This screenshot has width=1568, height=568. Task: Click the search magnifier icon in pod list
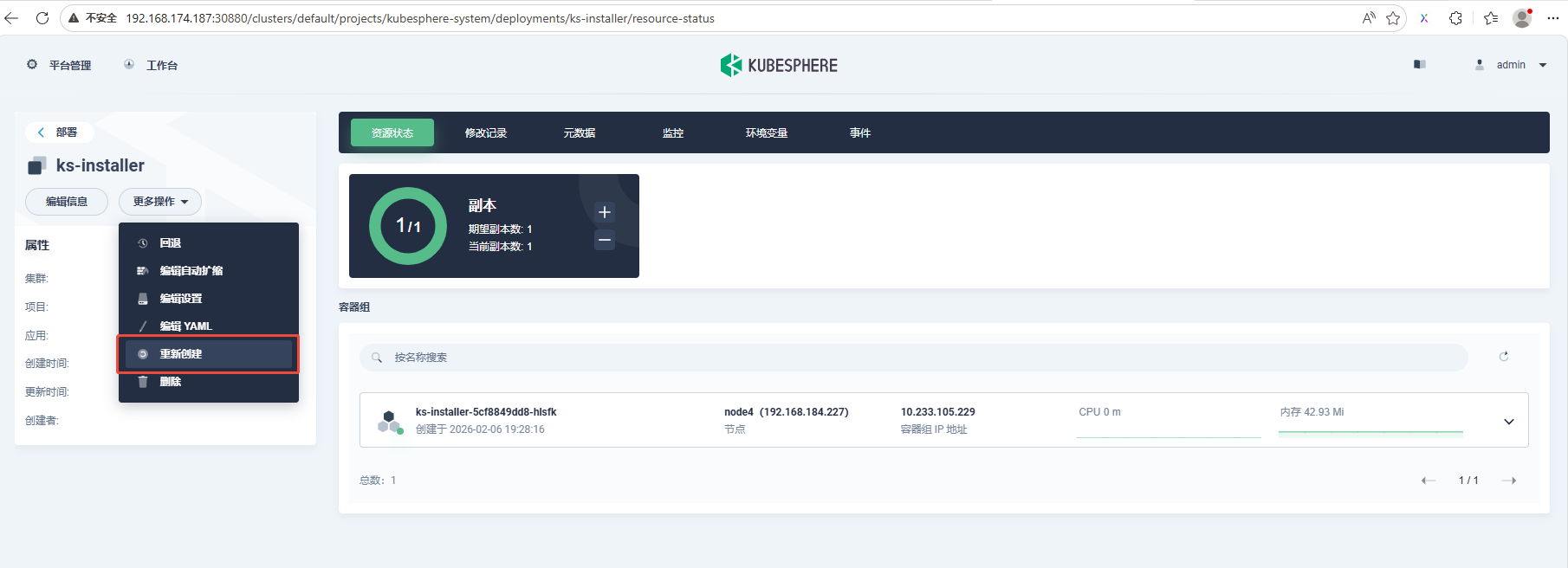pos(377,358)
